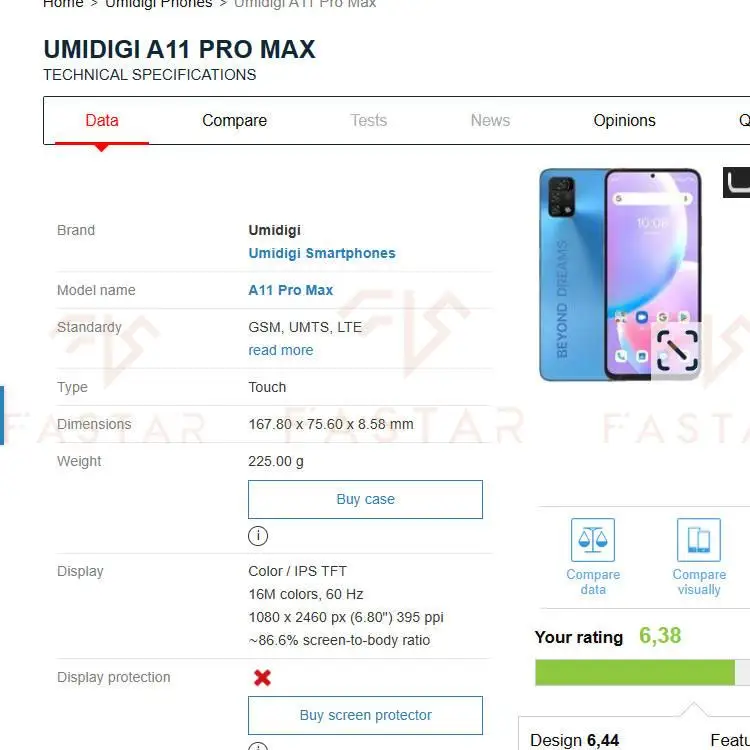750x750 pixels.
Task: Open the News tab
Action: 490,121
